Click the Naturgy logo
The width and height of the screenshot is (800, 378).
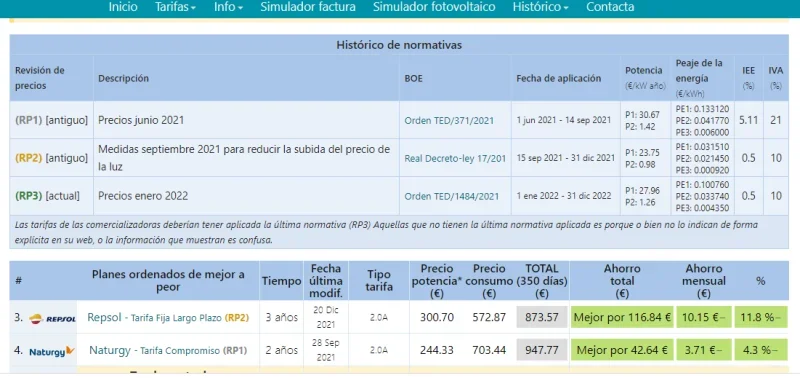tap(52, 351)
